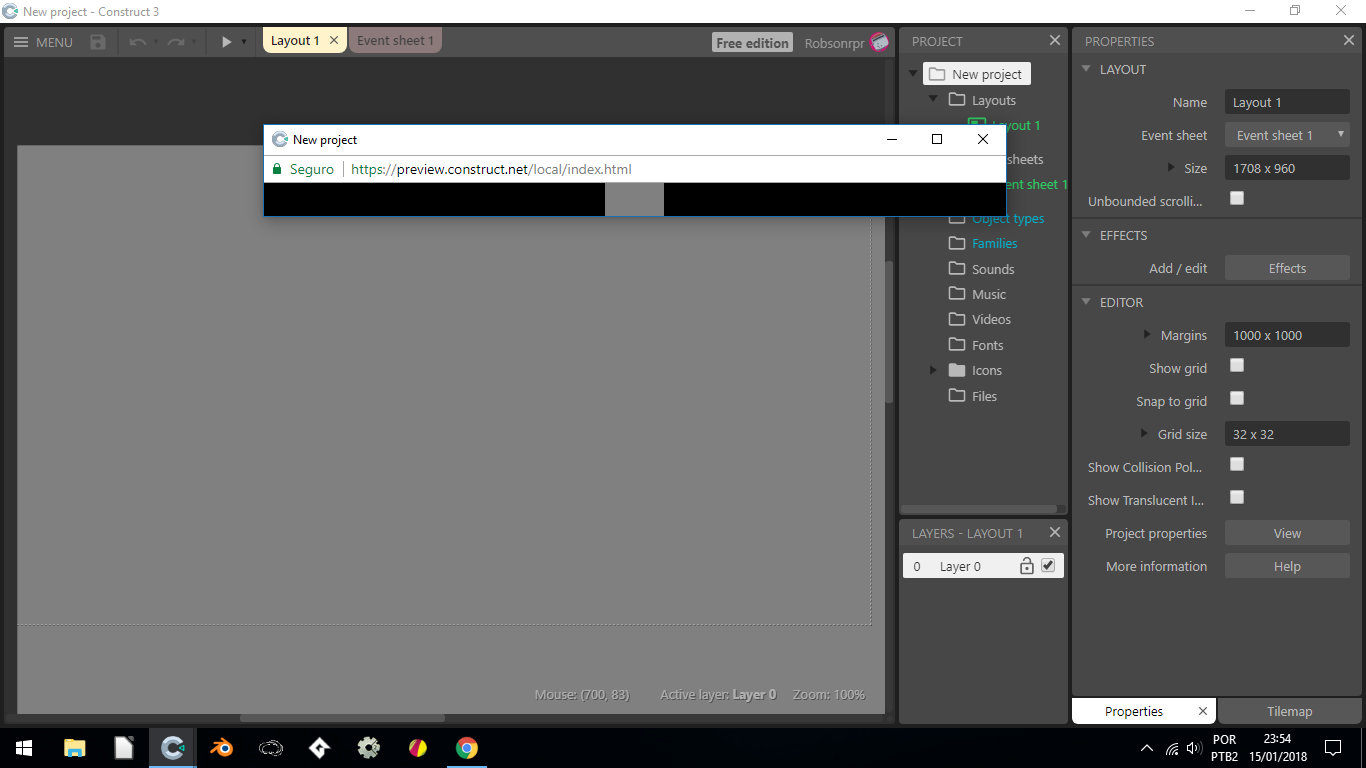Lock Layer 0 using the padlock icon

1027,565
